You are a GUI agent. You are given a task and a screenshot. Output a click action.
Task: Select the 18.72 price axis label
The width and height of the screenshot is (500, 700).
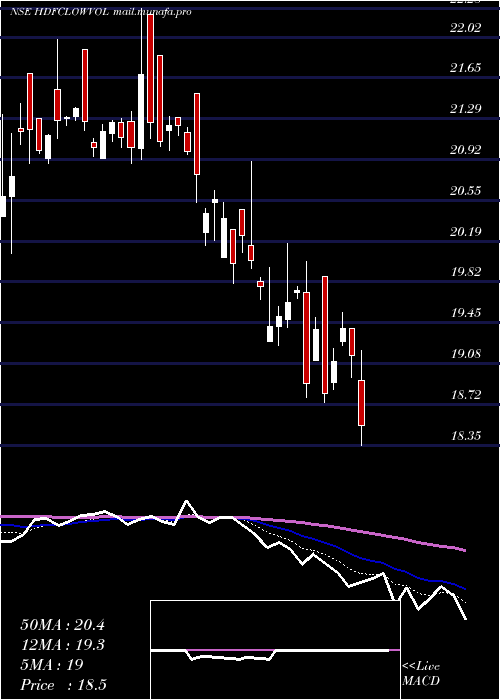coord(466,394)
